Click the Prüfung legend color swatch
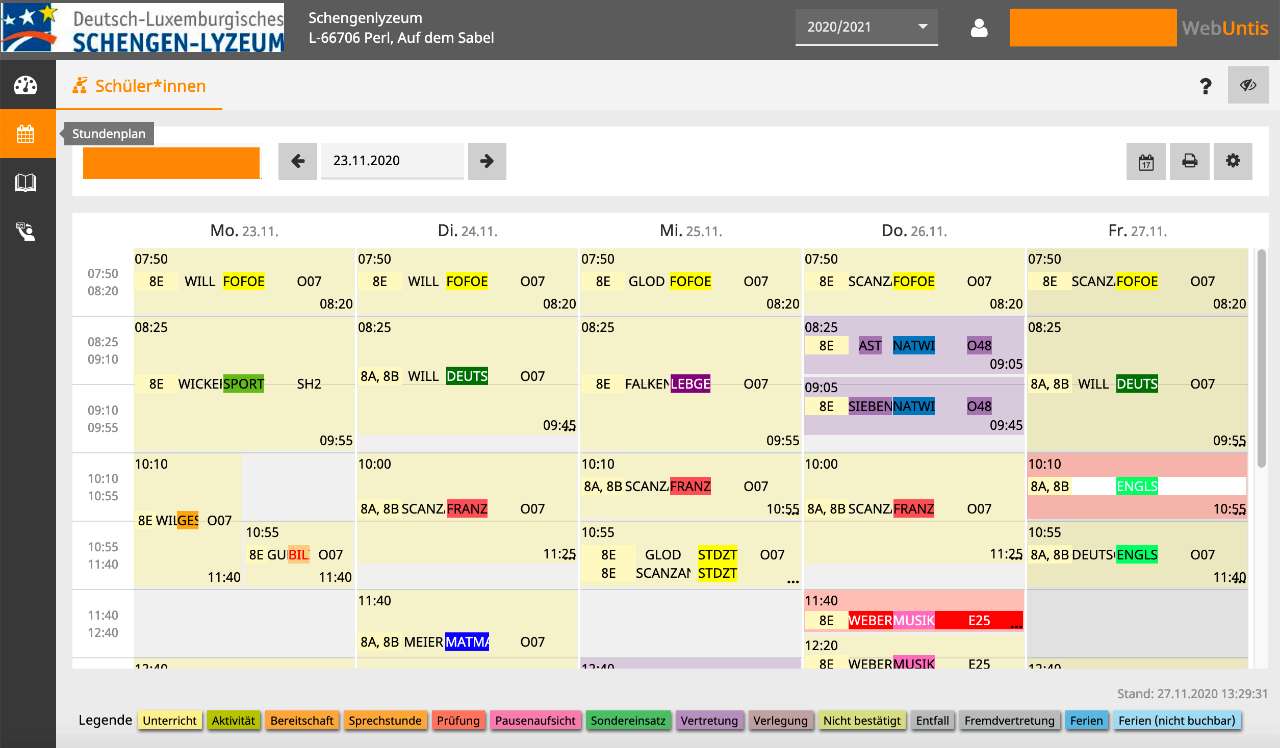The width and height of the screenshot is (1280, 748). click(459, 720)
